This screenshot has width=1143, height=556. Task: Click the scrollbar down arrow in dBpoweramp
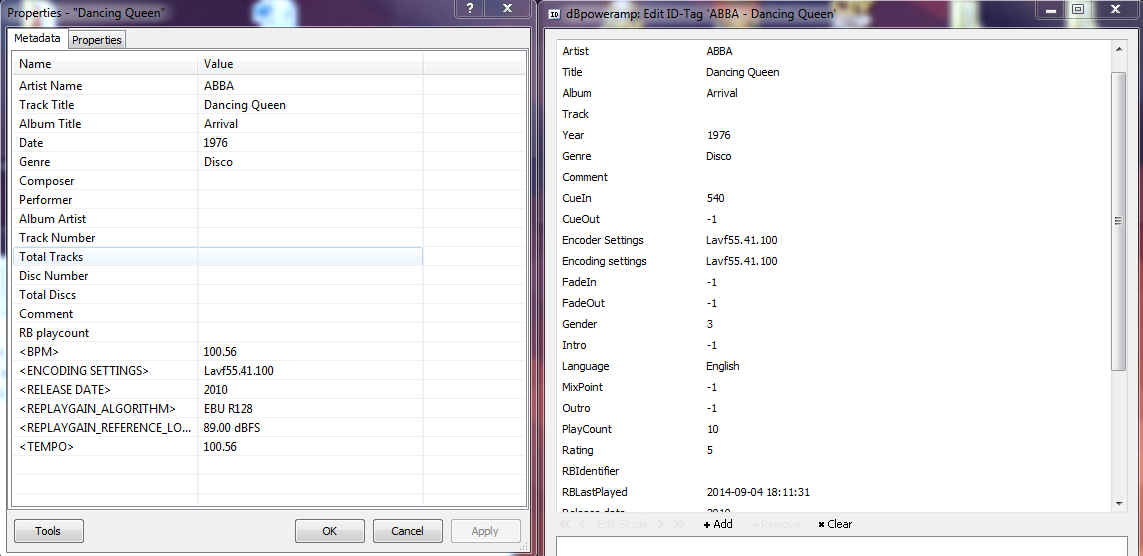(x=1119, y=504)
